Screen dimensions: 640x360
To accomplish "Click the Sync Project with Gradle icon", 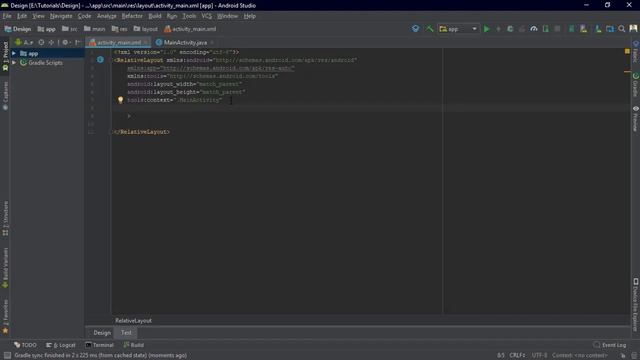I will [x=571, y=29].
